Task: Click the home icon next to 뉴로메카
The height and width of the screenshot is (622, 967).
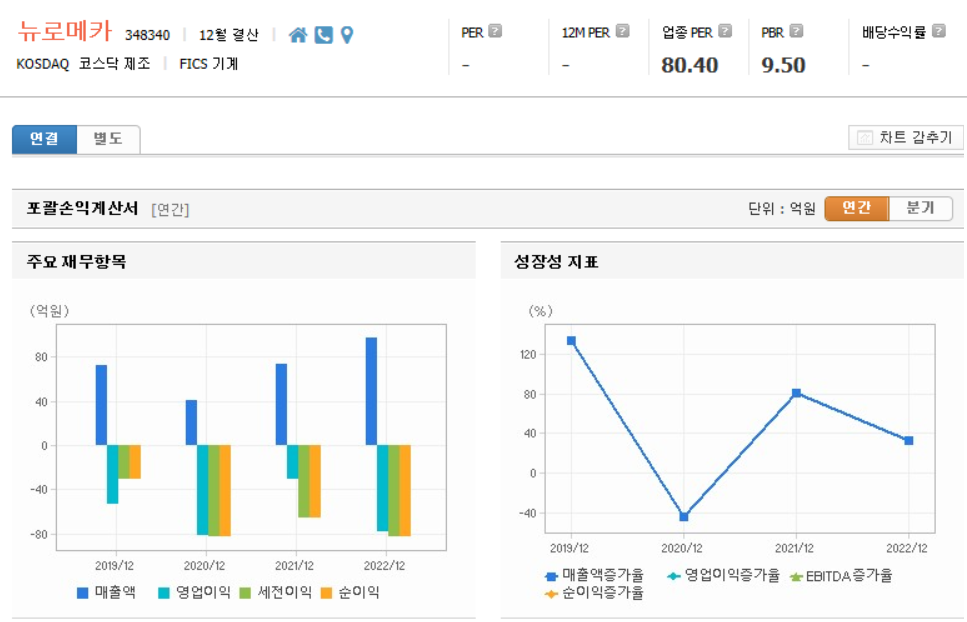Action: (297, 32)
